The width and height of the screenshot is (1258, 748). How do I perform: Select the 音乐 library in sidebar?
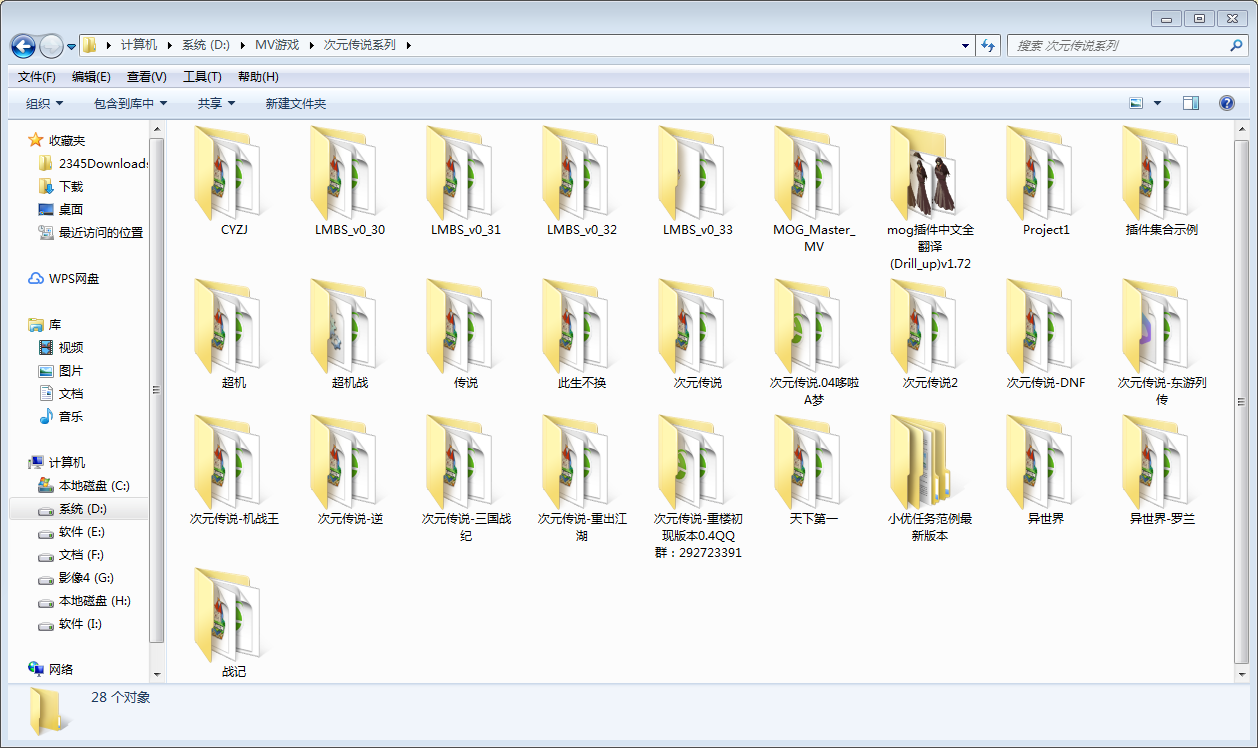tap(61, 417)
